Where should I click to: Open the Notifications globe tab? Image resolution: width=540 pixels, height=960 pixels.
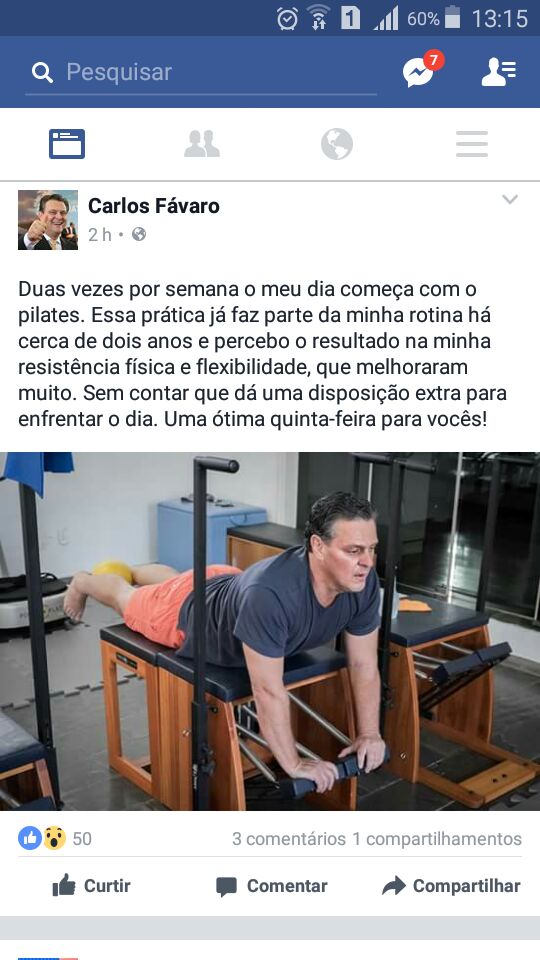[337, 144]
